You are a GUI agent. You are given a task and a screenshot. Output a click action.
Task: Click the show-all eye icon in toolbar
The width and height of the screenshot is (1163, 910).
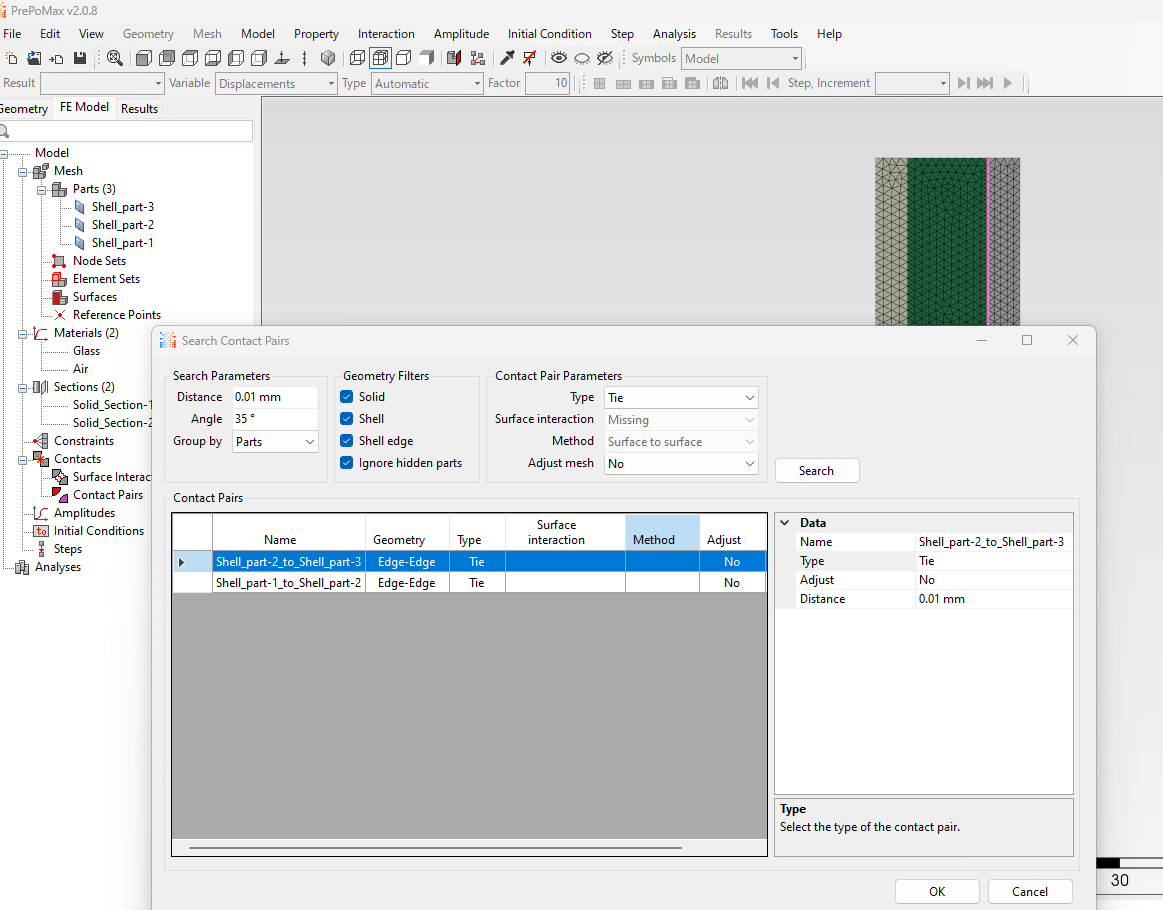click(558, 58)
